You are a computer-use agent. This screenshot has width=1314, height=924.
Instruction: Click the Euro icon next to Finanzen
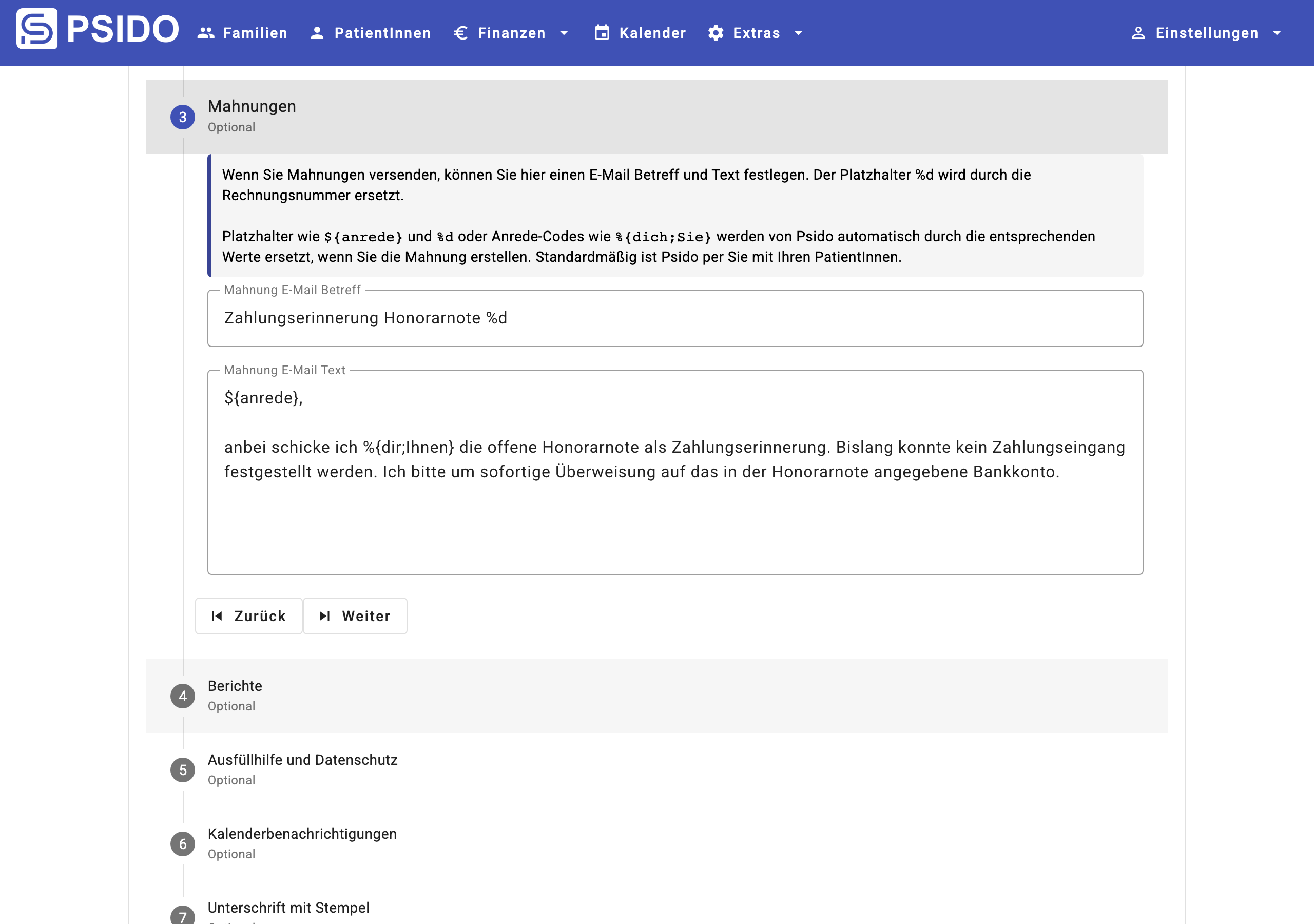click(x=461, y=33)
